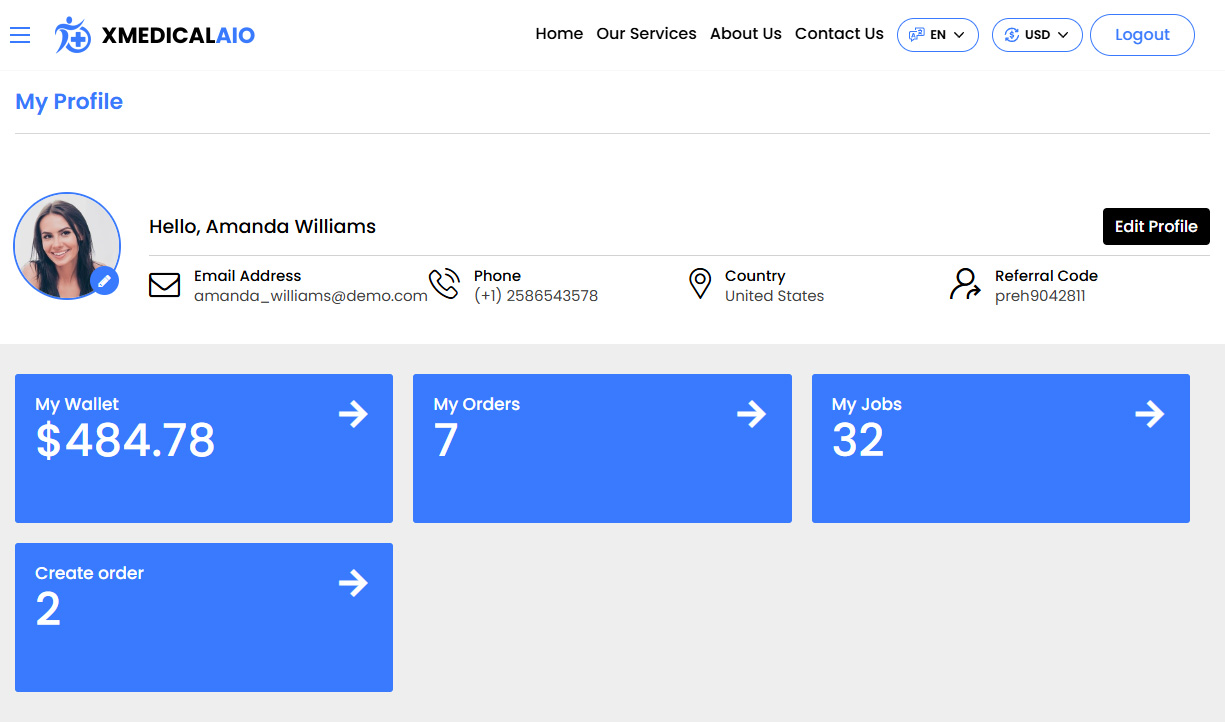This screenshot has height=722, width=1225.
Task: Click the referral code person icon
Action: [965, 285]
